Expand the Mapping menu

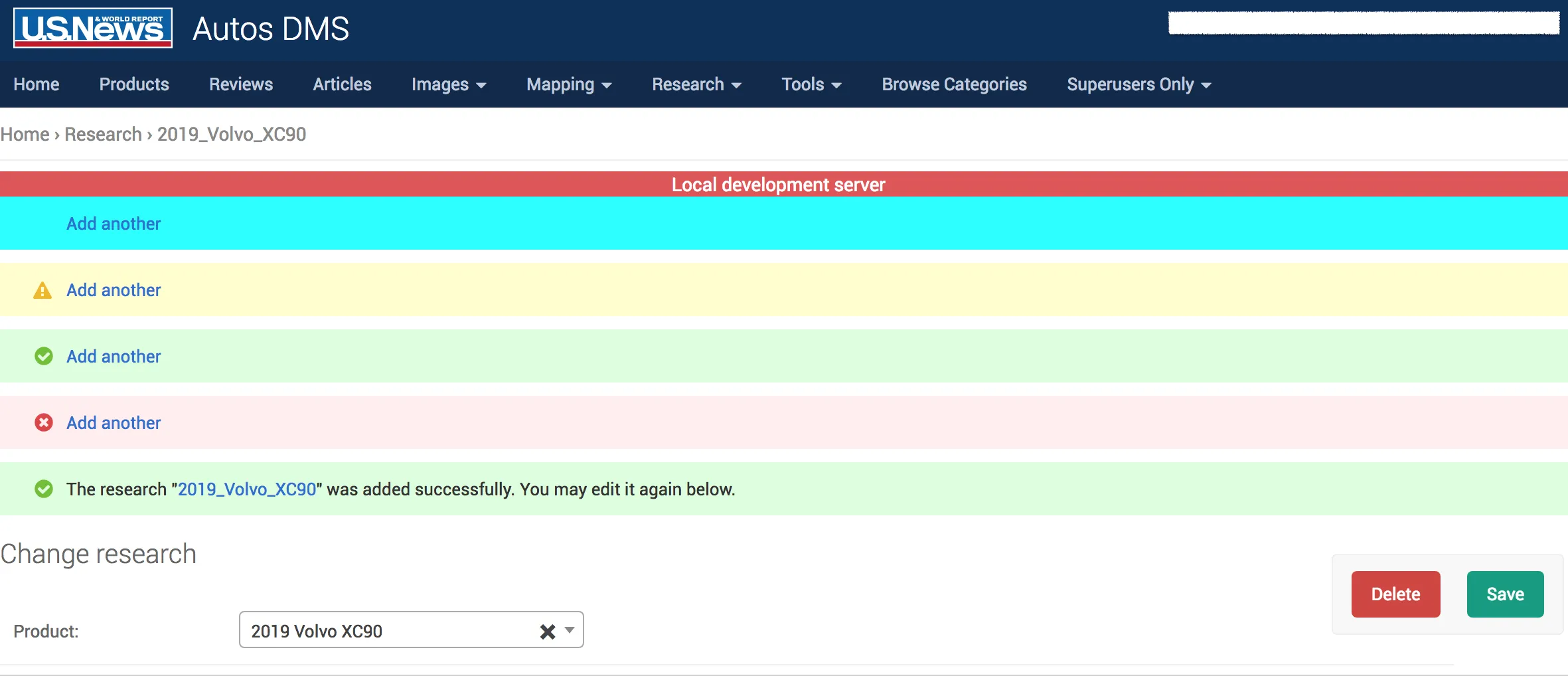click(569, 84)
